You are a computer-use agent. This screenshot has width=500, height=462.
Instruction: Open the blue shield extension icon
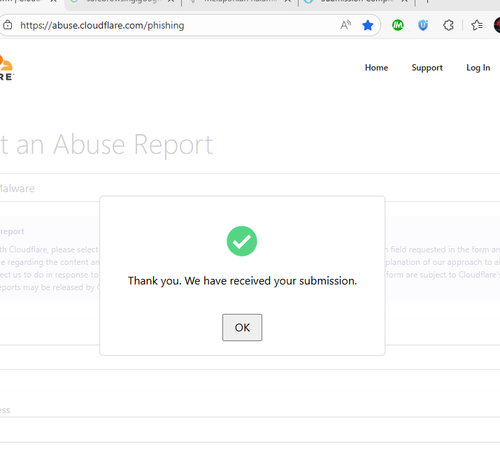coord(423,25)
